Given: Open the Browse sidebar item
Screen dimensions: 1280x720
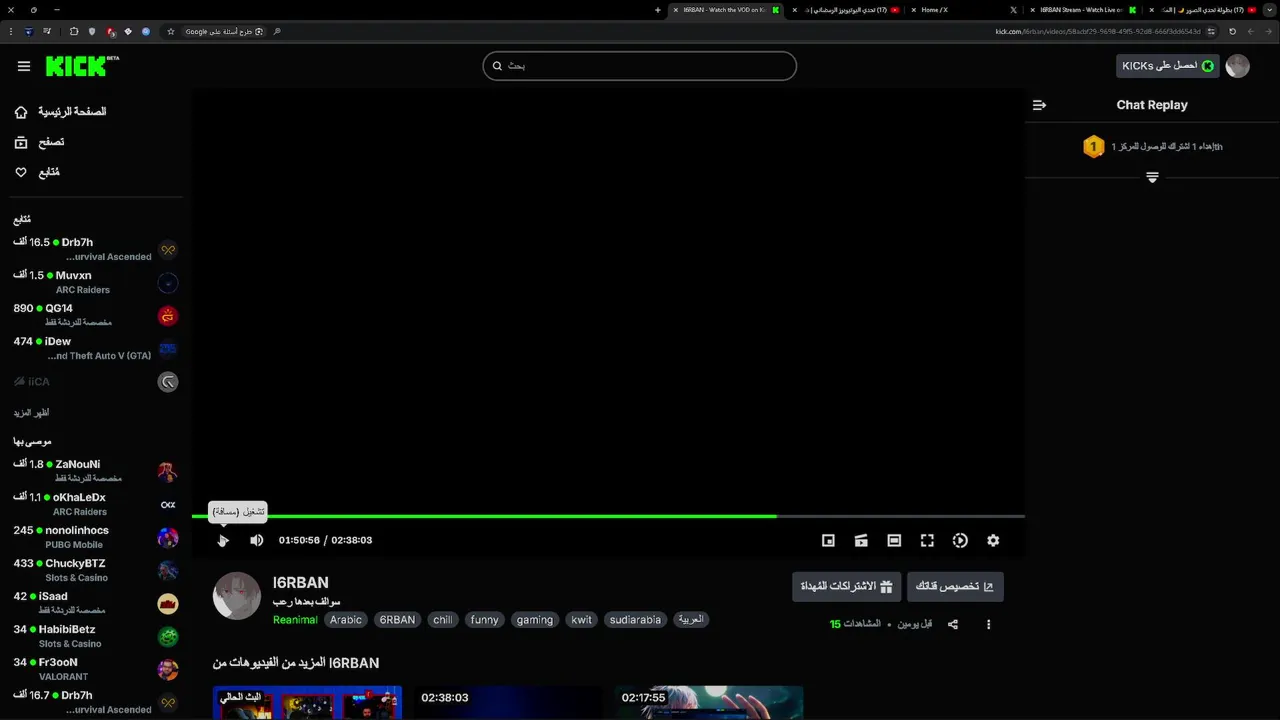Looking at the screenshot, I should click(x=40, y=142).
